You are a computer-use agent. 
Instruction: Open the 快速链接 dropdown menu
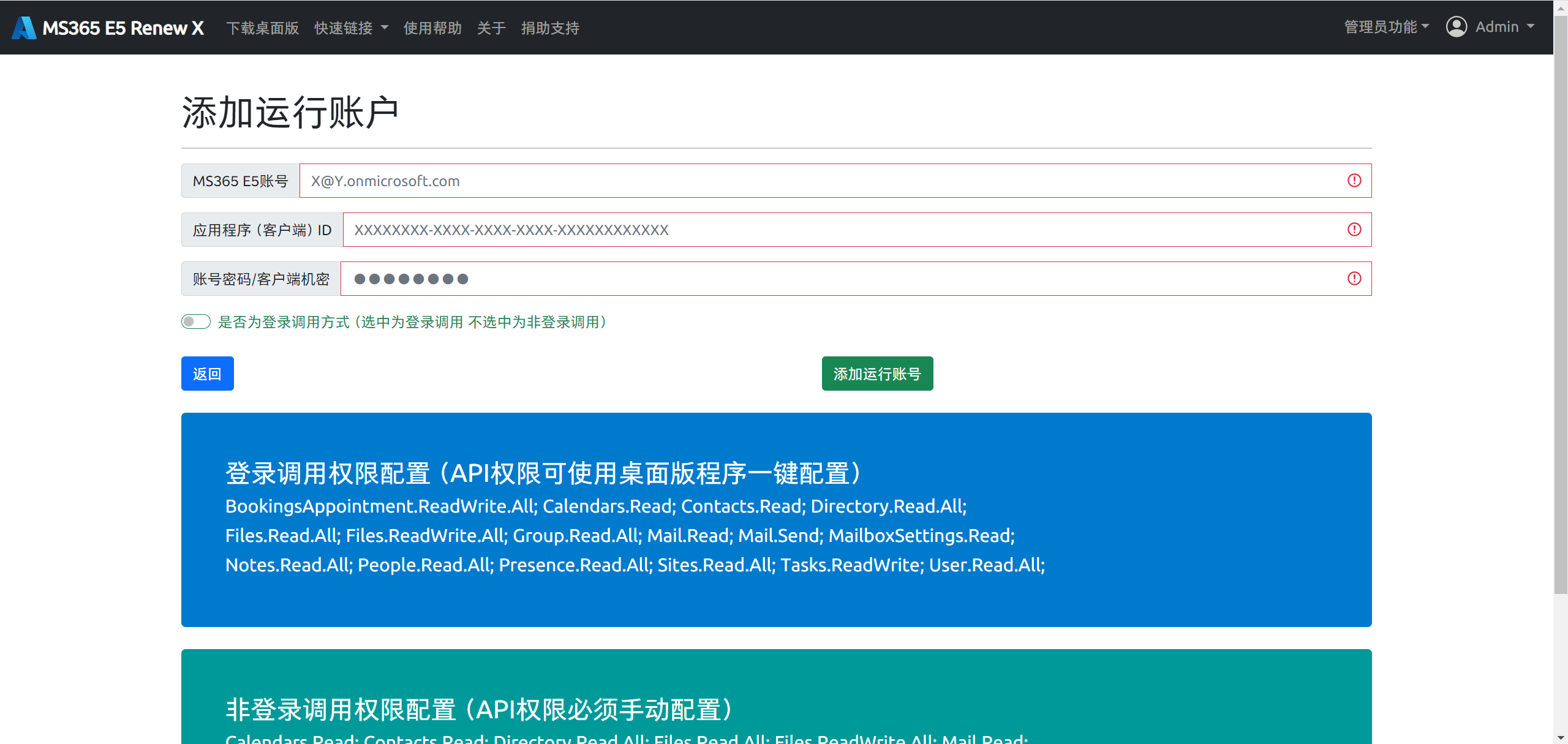[x=350, y=28]
